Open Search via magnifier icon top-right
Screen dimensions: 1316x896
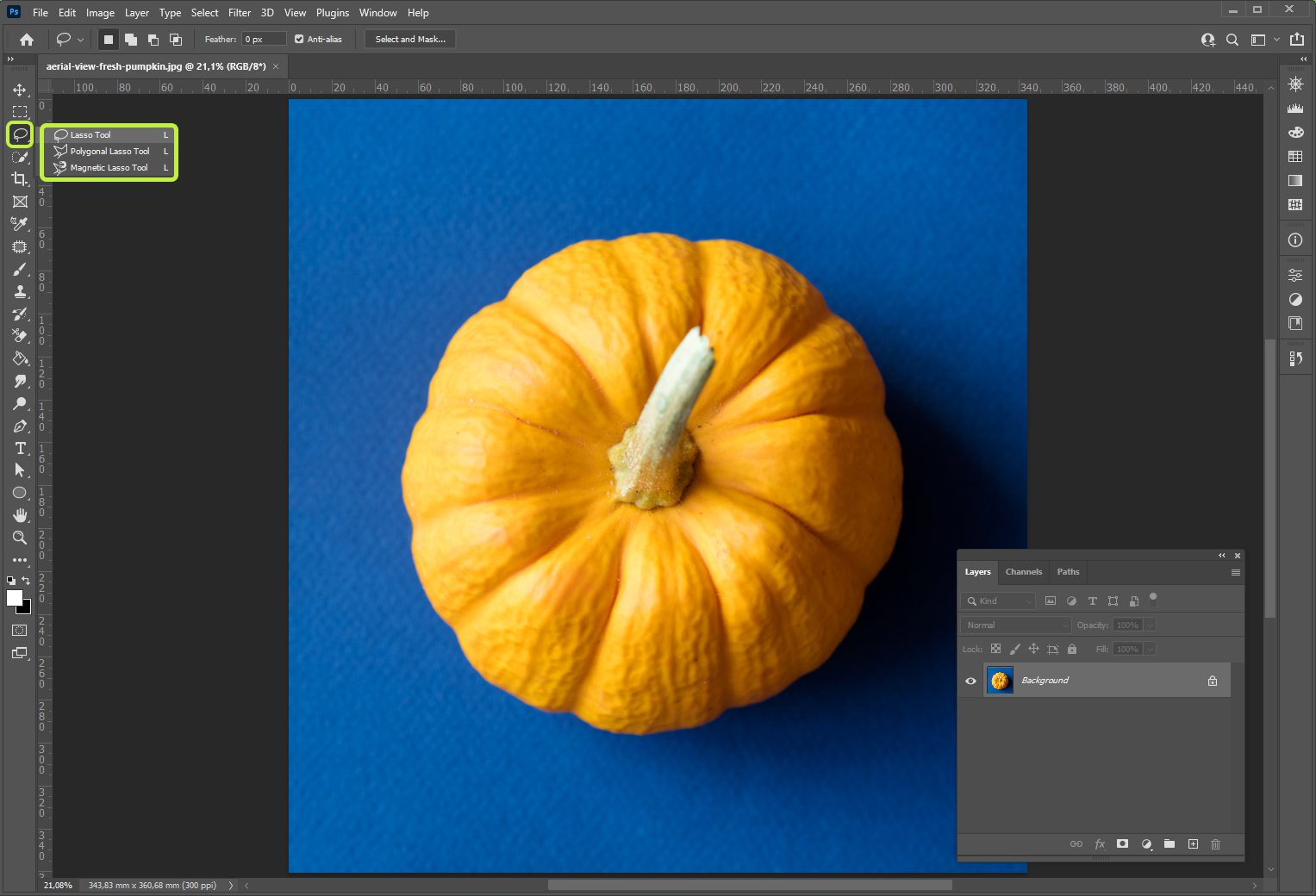pyautogui.click(x=1232, y=40)
